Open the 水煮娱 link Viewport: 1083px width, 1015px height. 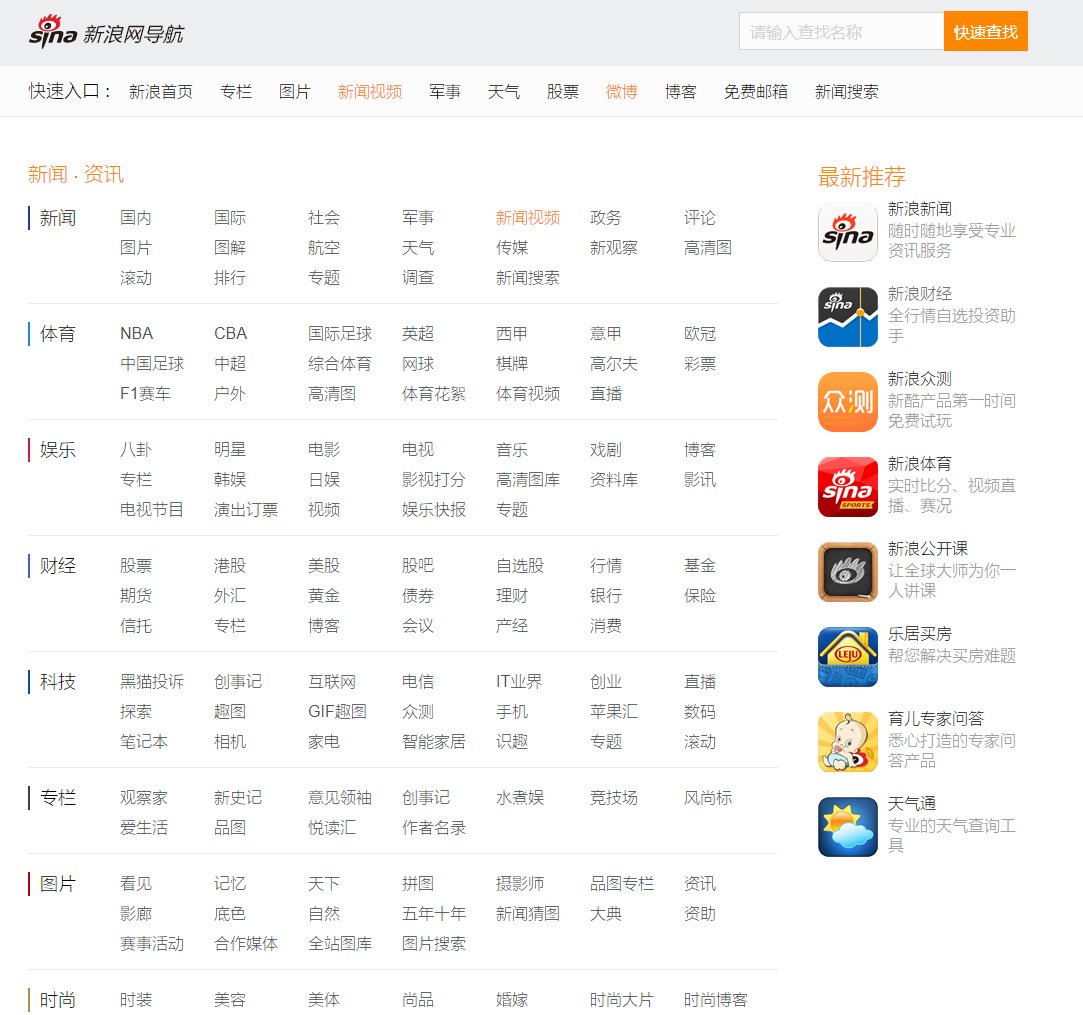coord(519,798)
